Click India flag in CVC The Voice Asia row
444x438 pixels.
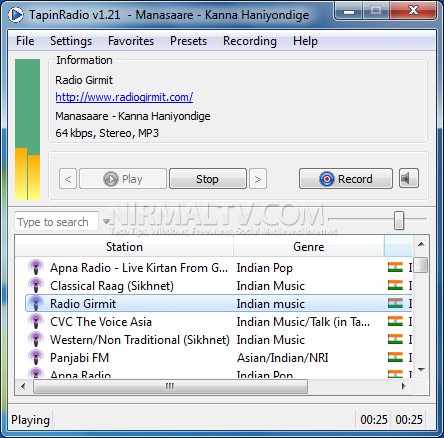395,321
